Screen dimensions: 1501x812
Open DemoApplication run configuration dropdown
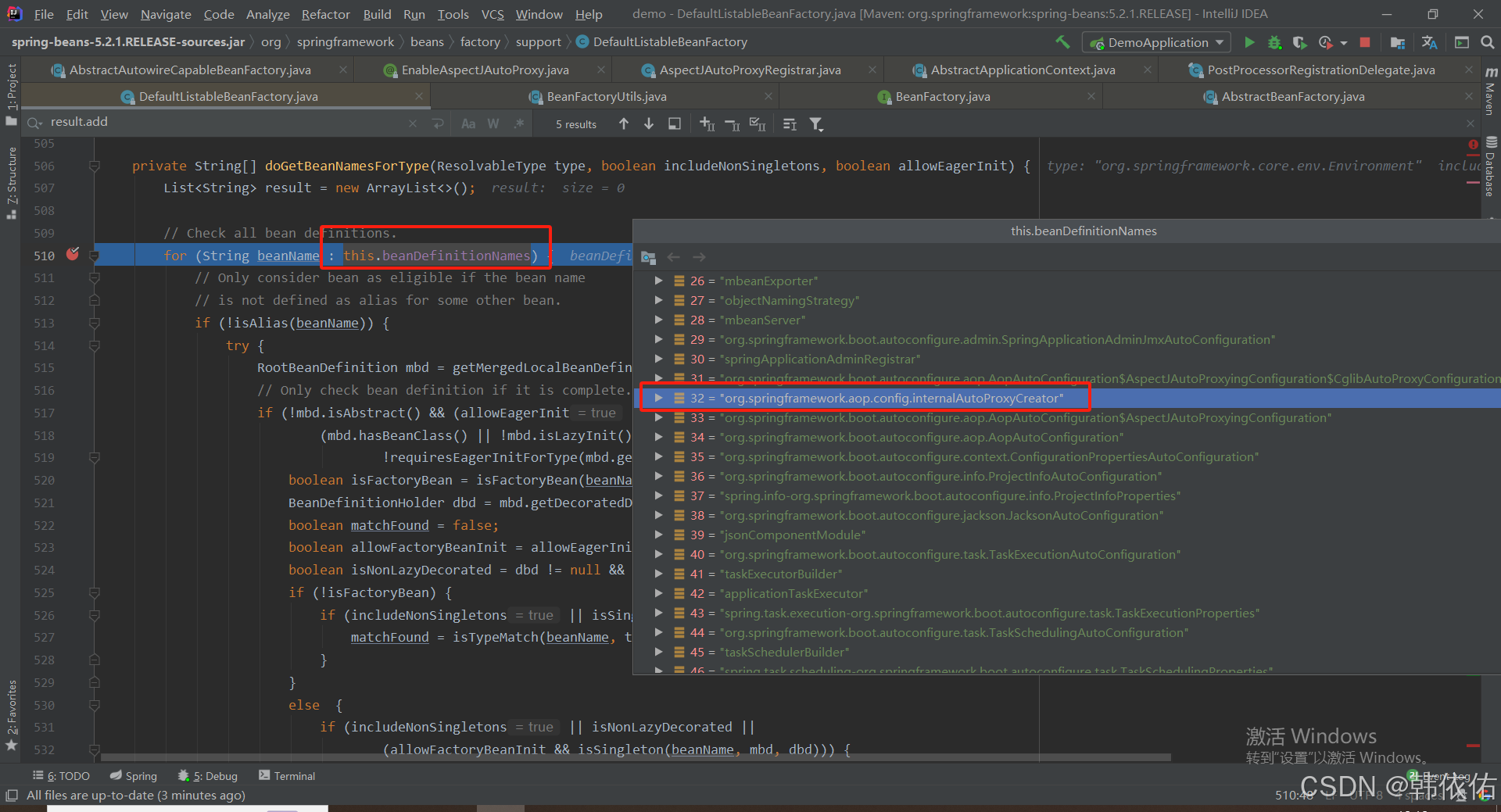(1156, 42)
